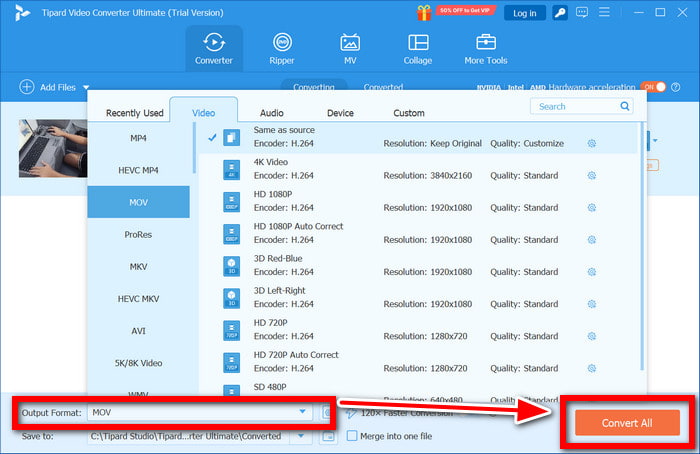Toggle hardware acceleration switch

[x=653, y=87]
